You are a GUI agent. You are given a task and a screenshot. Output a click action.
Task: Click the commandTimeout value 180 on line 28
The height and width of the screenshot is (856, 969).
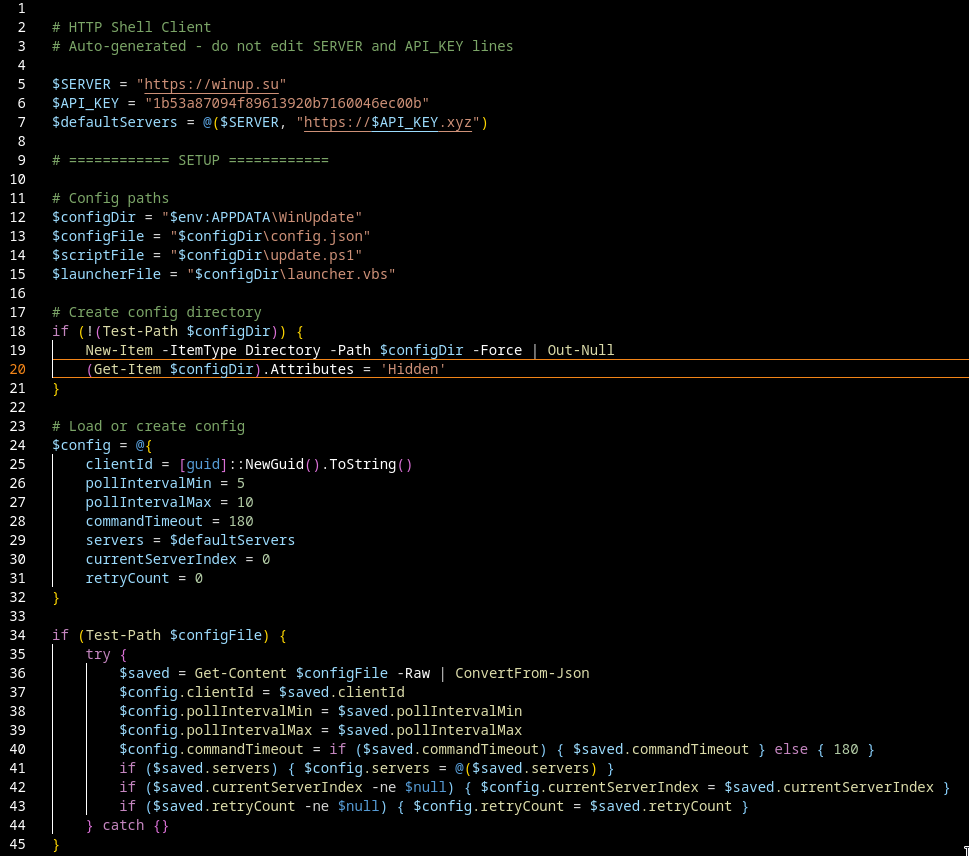pyautogui.click(x=240, y=521)
